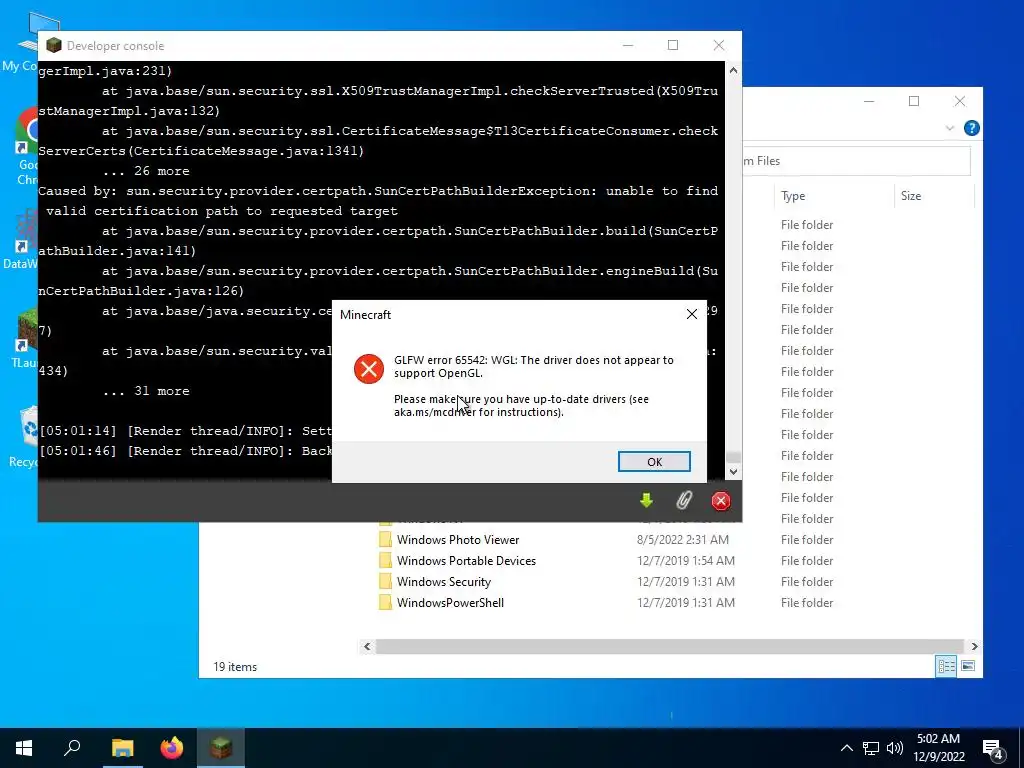Open the taskbar clock showing 5:02 AM
This screenshot has height=768, width=1024.
pos(938,748)
